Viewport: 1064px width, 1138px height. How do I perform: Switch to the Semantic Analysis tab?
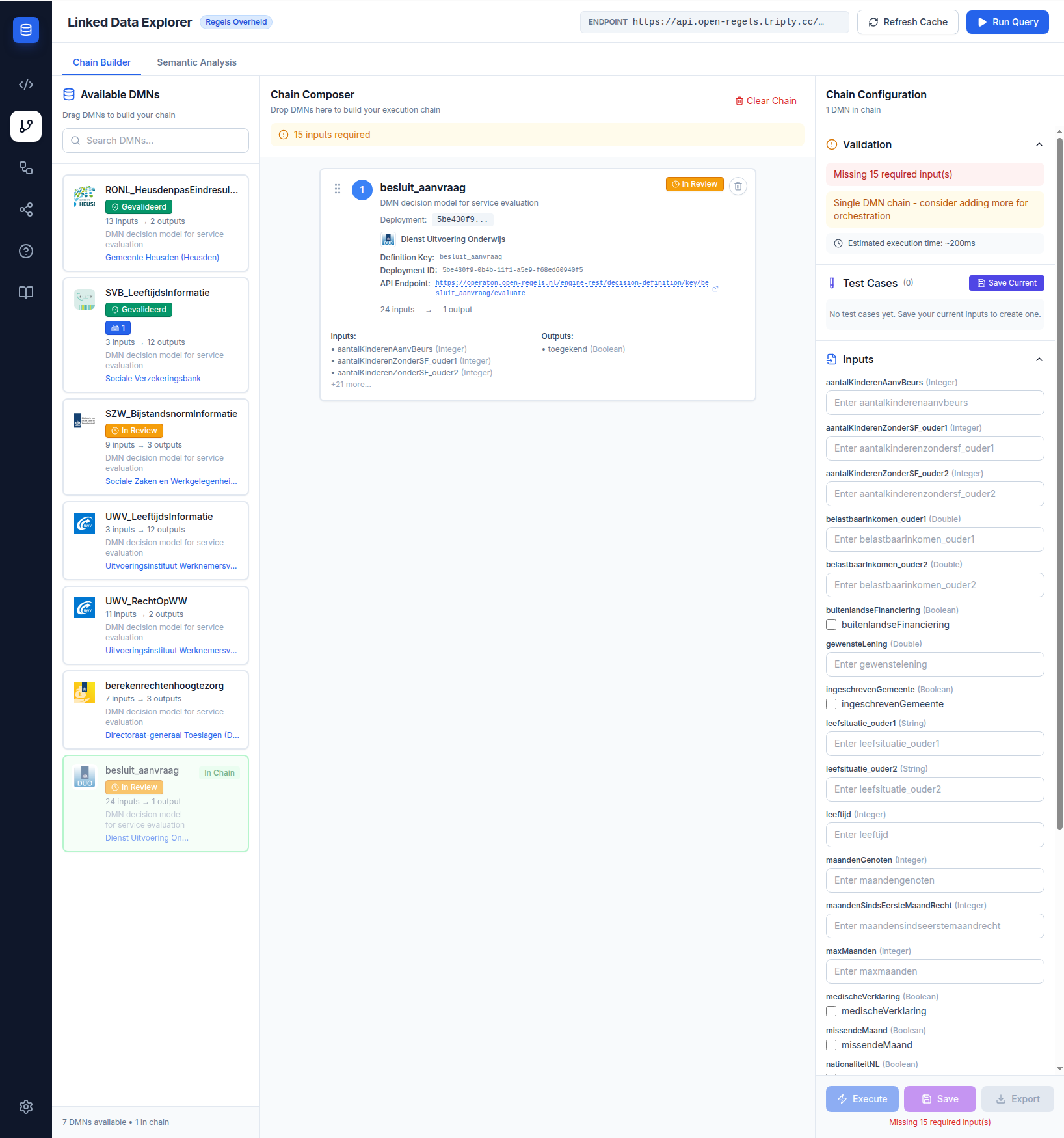(196, 62)
